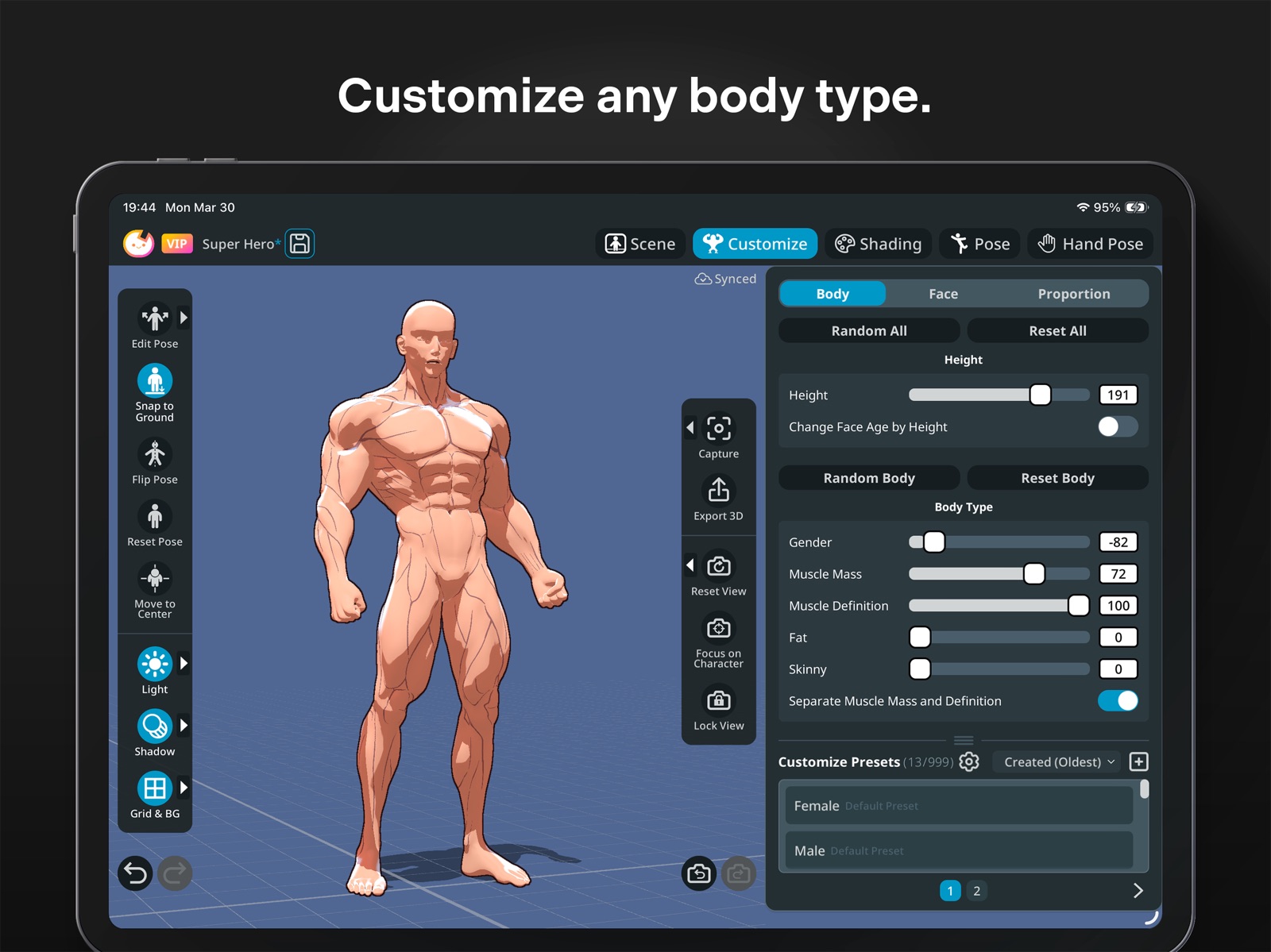Click the Export 3D icon
This screenshot has height=952, width=1271.
click(719, 490)
